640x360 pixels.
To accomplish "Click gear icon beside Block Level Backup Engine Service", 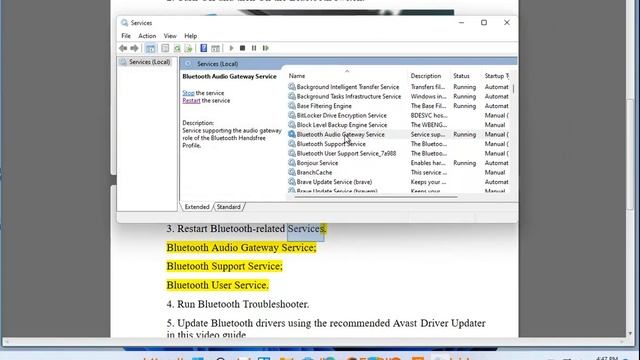I will 292,125.
